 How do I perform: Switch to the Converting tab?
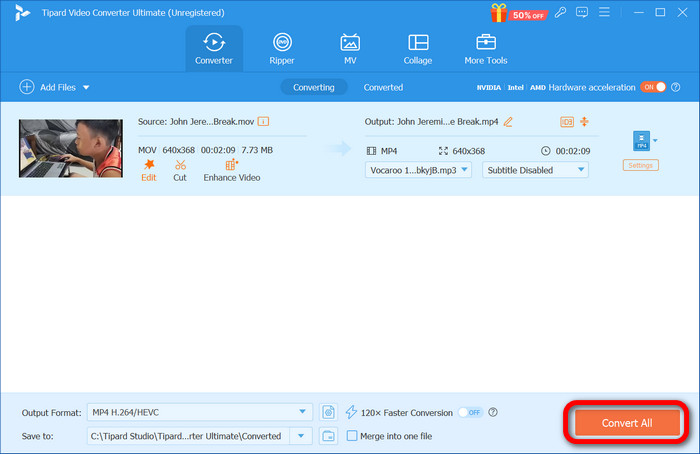(x=314, y=87)
